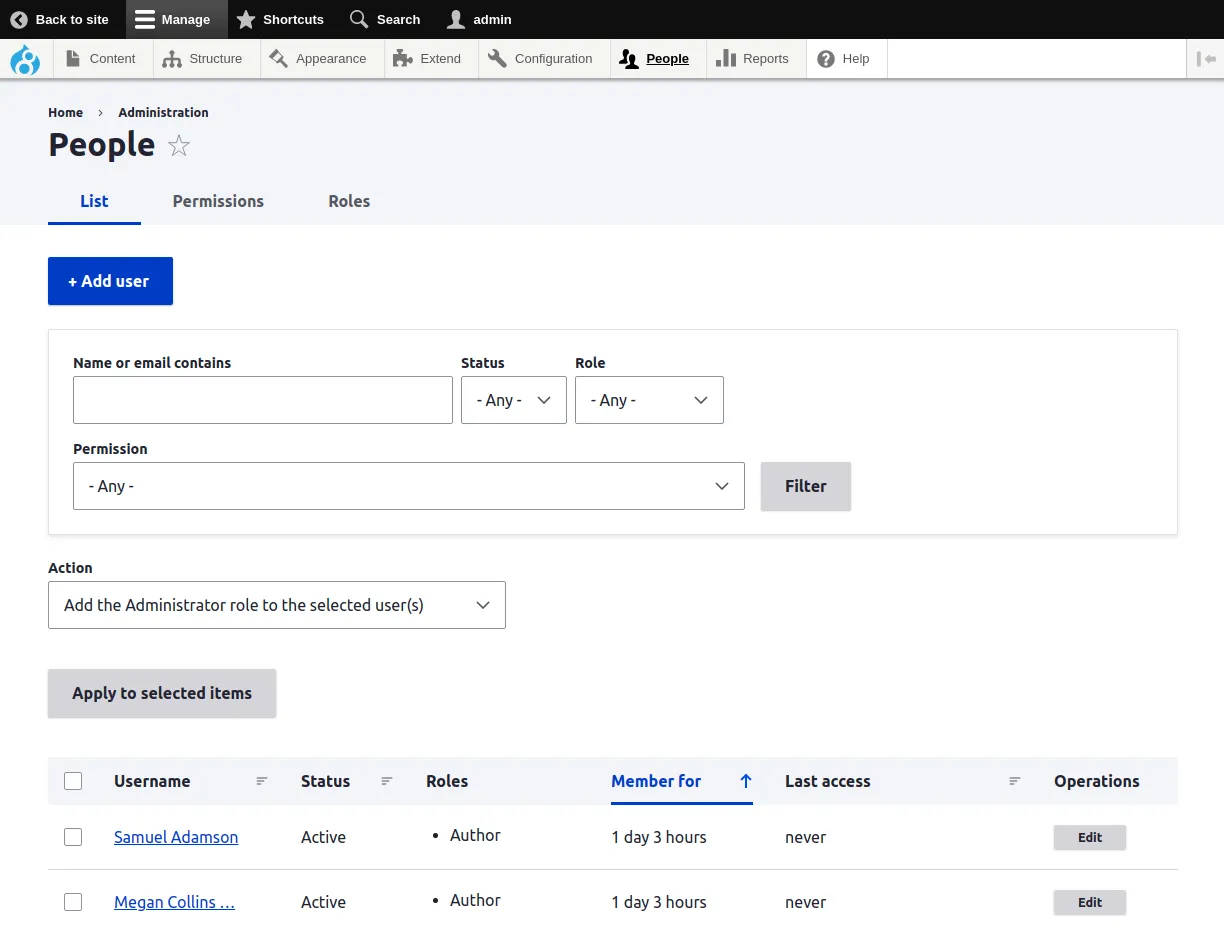Open the Permission filter dropdown
Screen dimensions: 1224x932
coord(409,486)
